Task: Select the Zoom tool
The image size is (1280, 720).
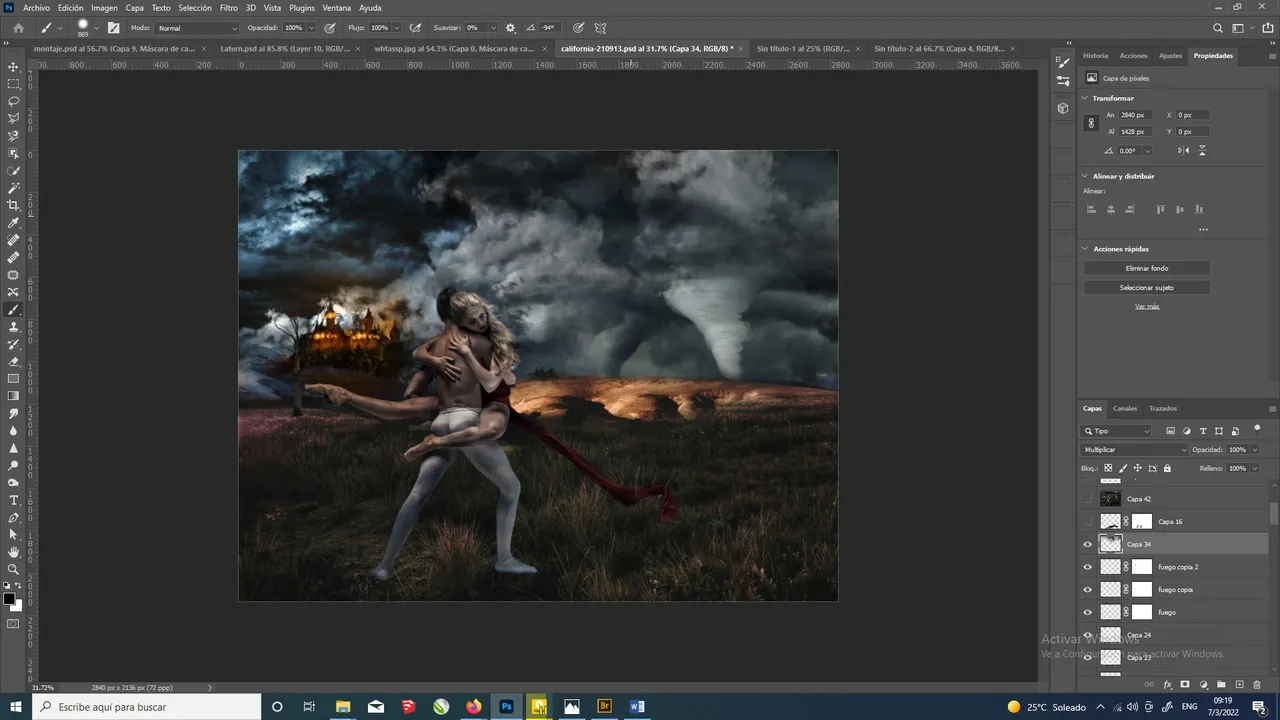Action: tap(13, 568)
